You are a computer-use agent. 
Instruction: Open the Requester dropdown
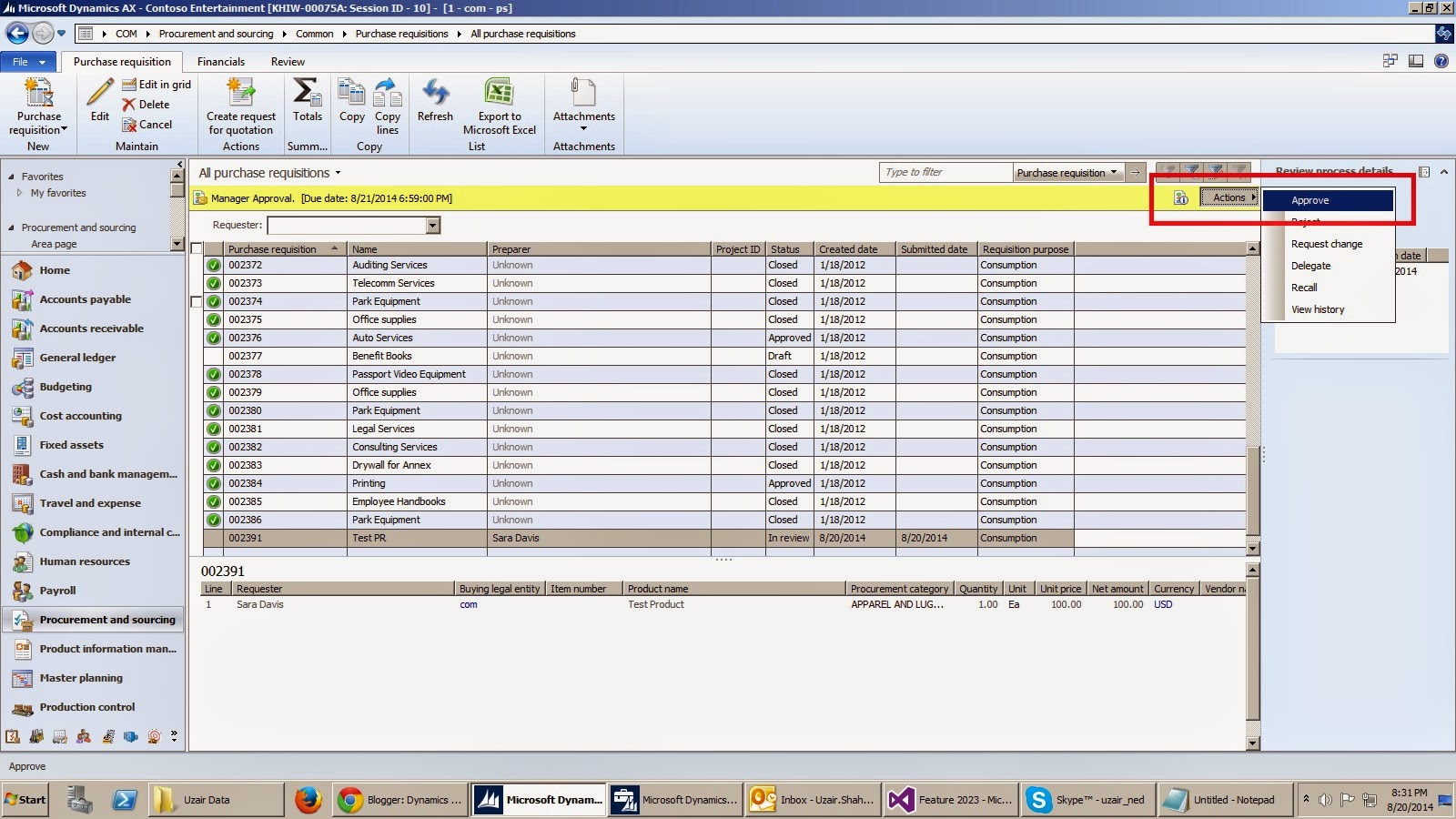(433, 225)
